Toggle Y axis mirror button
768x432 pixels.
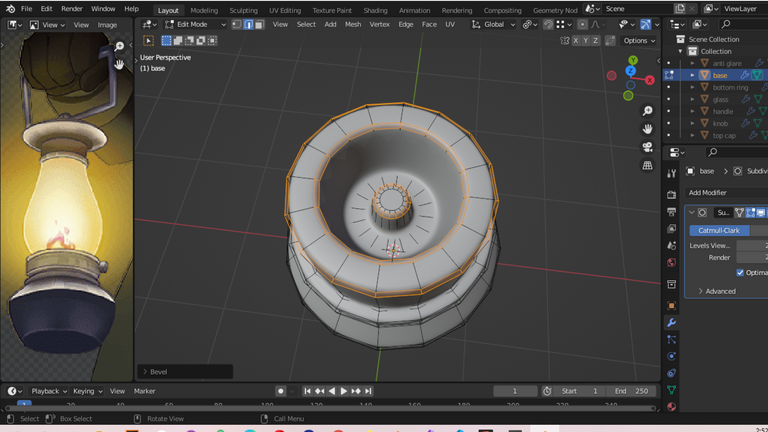click(585, 41)
